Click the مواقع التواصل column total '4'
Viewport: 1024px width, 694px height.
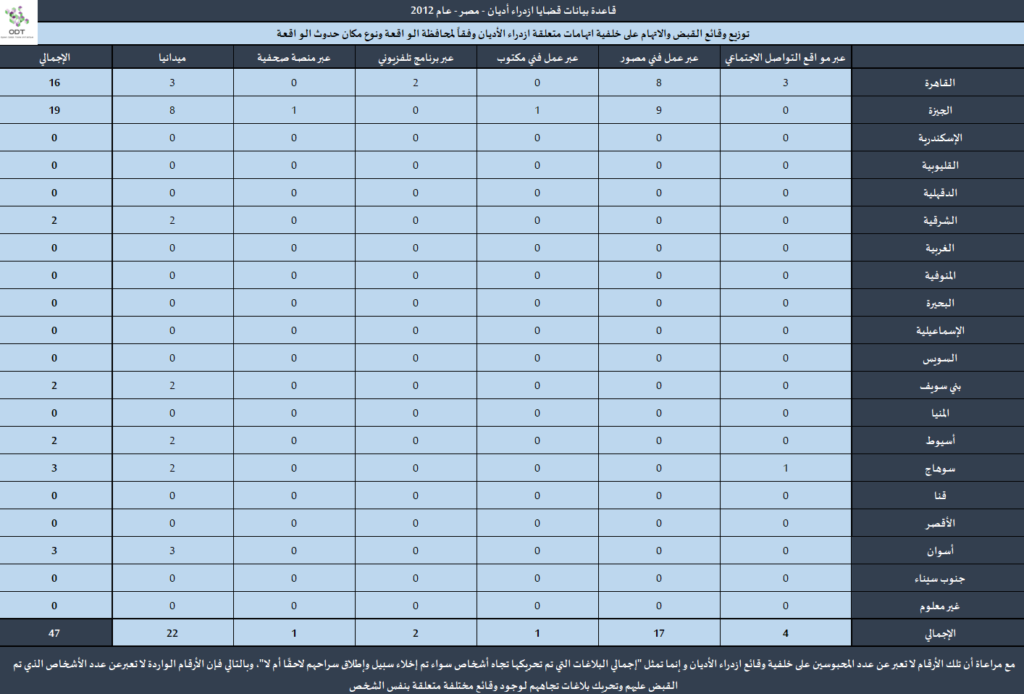(x=786, y=633)
